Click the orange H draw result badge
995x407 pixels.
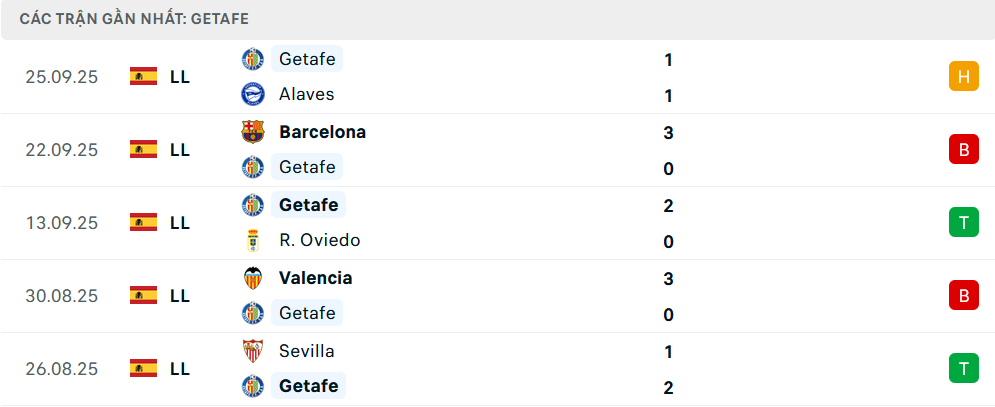click(x=963, y=76)
